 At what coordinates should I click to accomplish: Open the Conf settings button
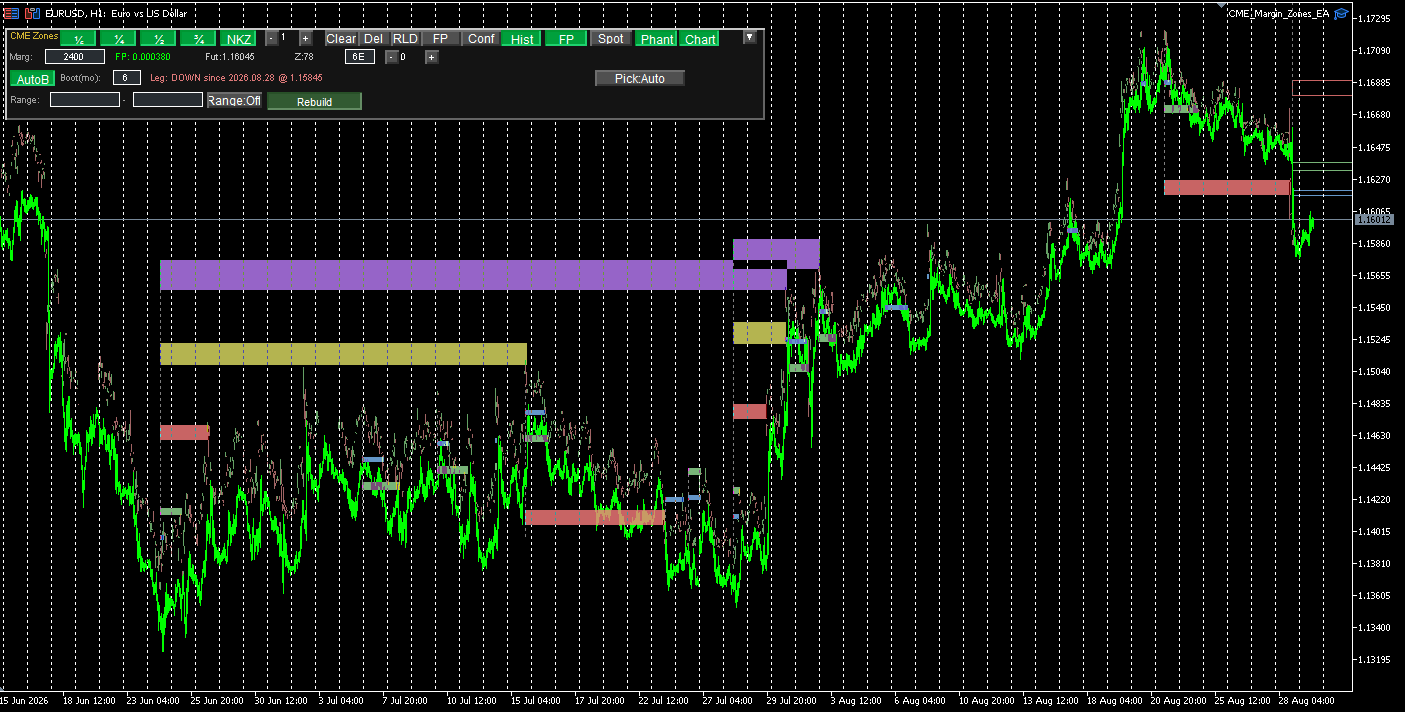pos(481,39)
